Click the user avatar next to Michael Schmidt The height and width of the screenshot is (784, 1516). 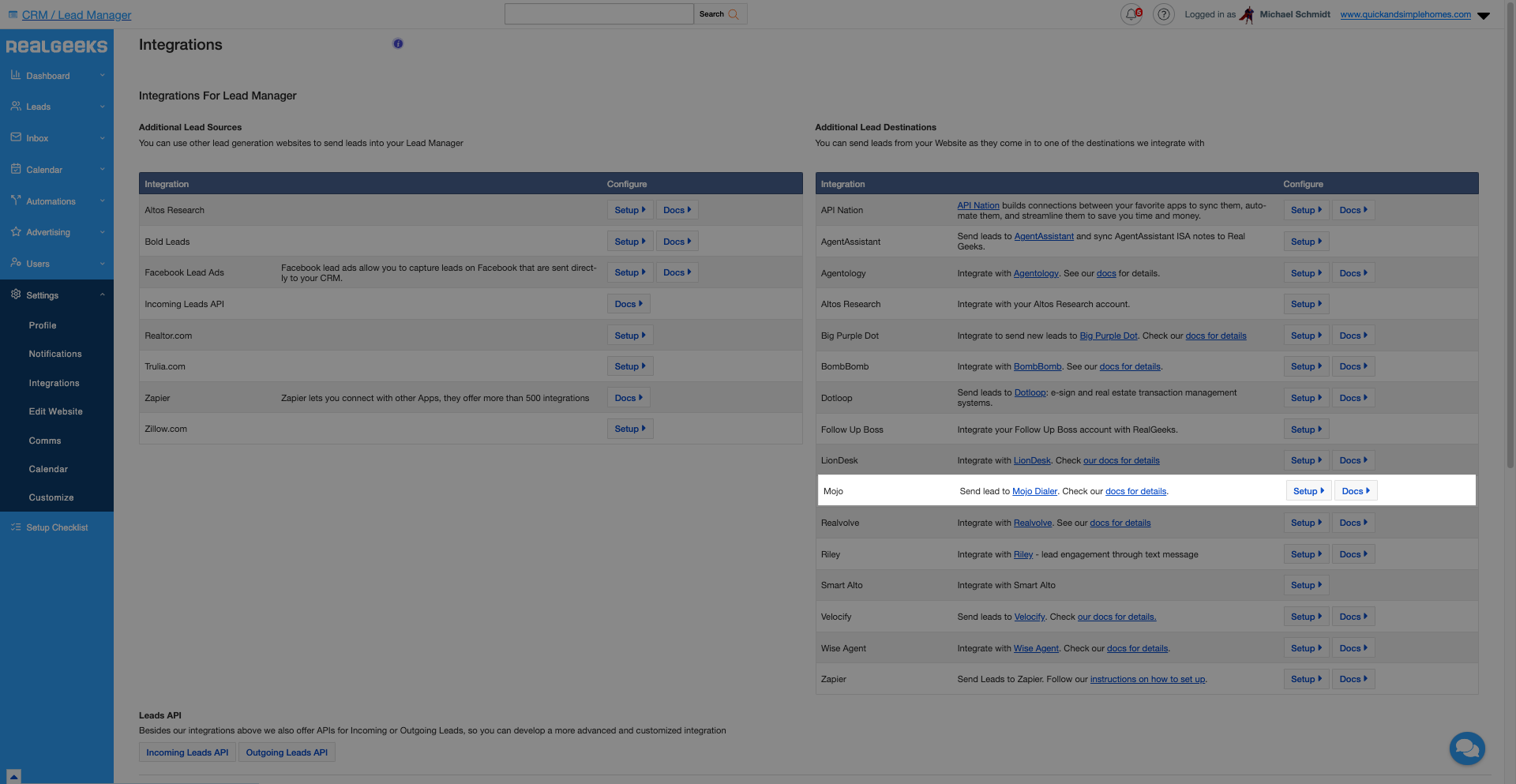1247,14
